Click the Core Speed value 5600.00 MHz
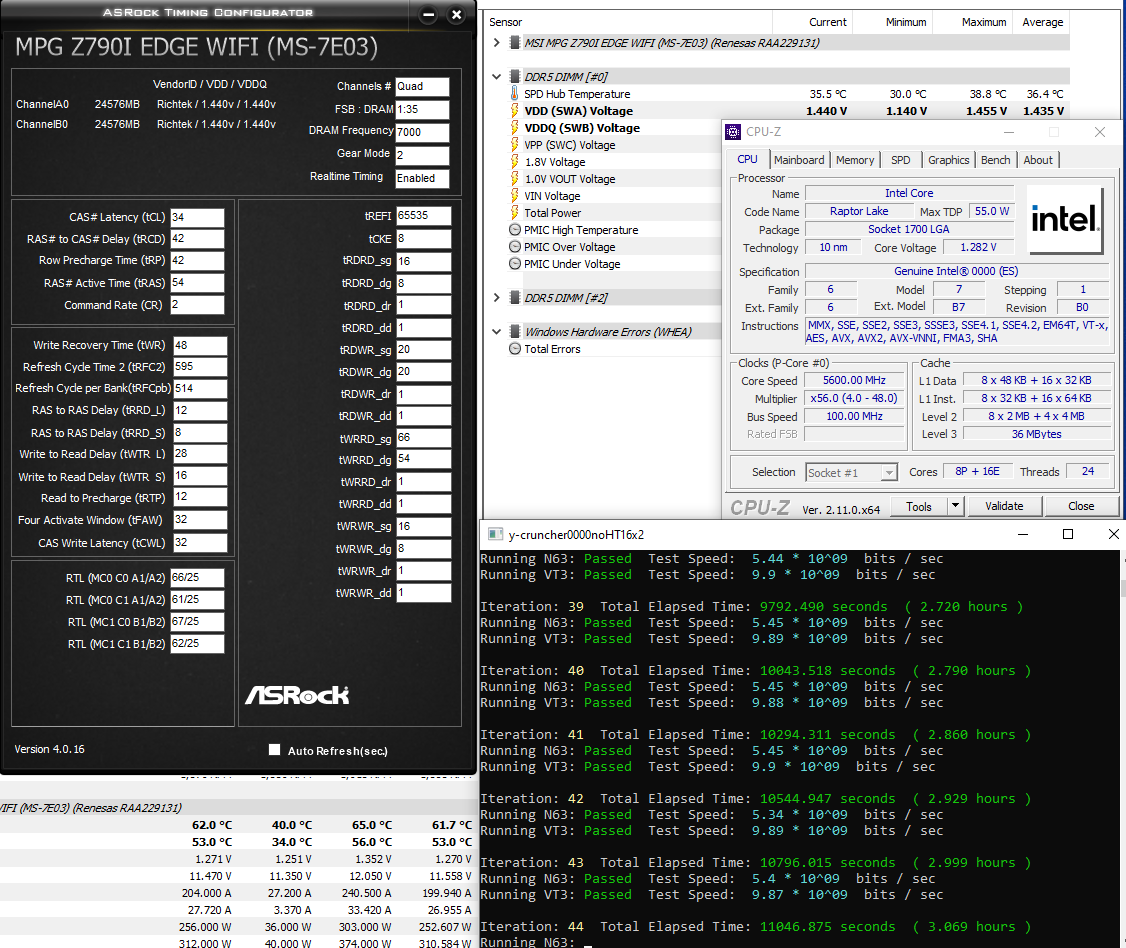 (854, 381)
